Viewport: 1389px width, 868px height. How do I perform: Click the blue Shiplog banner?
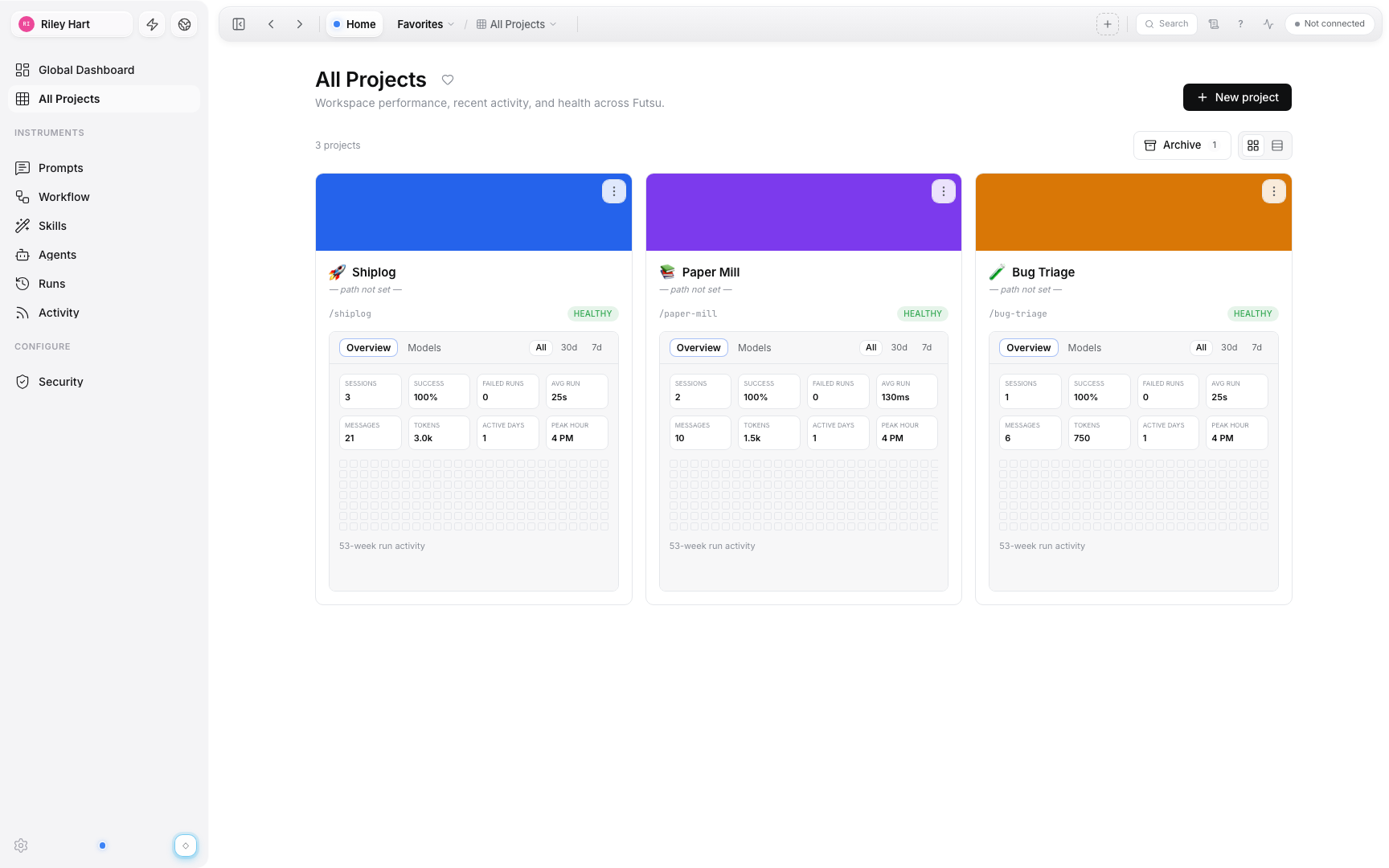click(x=473, y=212)
